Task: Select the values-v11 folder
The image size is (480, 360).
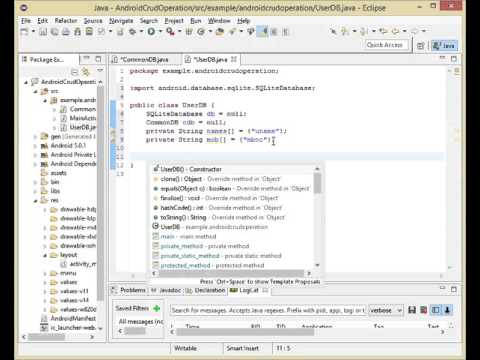Action: (69, 291)
